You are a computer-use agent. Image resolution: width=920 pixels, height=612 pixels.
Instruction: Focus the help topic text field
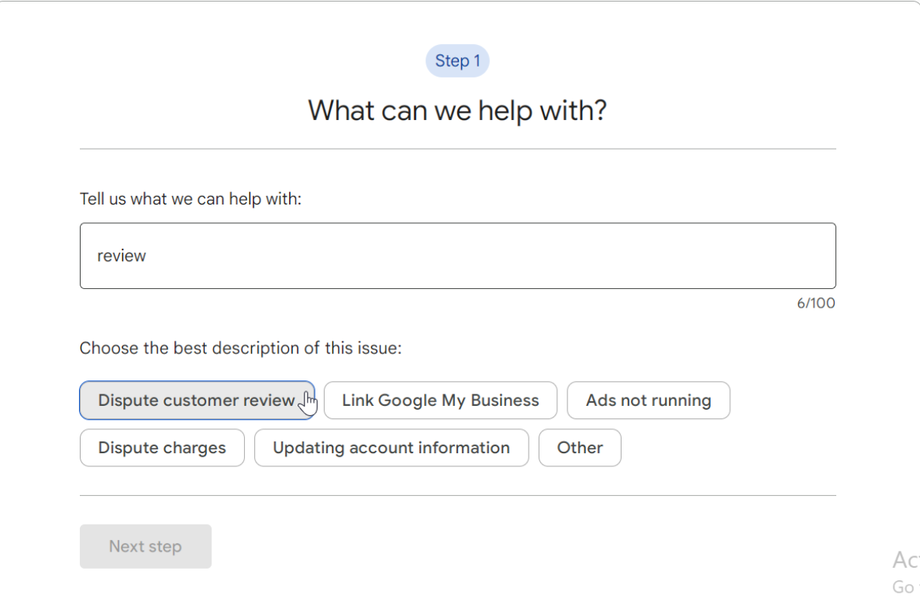[458, 256]
